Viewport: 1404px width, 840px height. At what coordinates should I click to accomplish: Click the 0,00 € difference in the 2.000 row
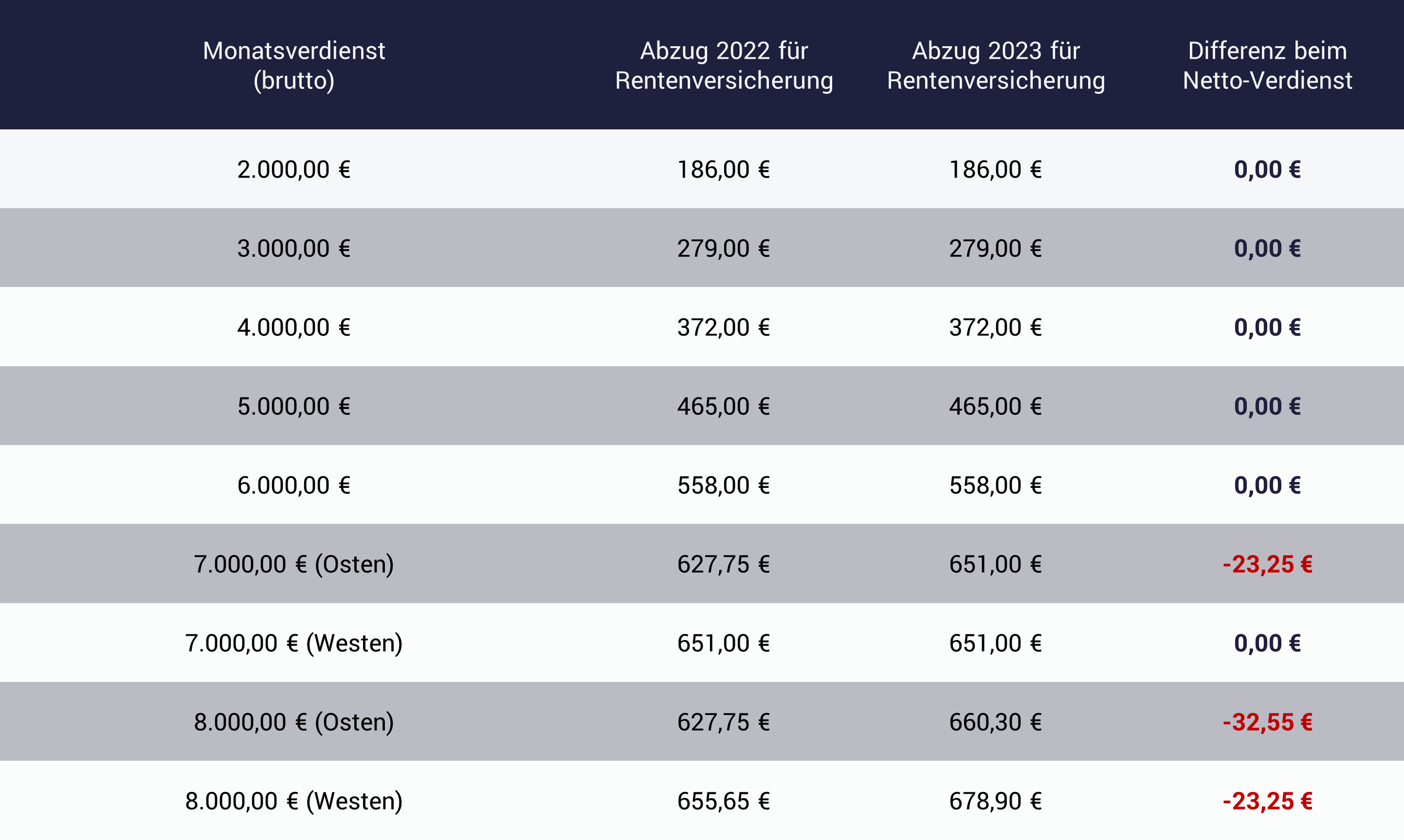coord(1267,169)
